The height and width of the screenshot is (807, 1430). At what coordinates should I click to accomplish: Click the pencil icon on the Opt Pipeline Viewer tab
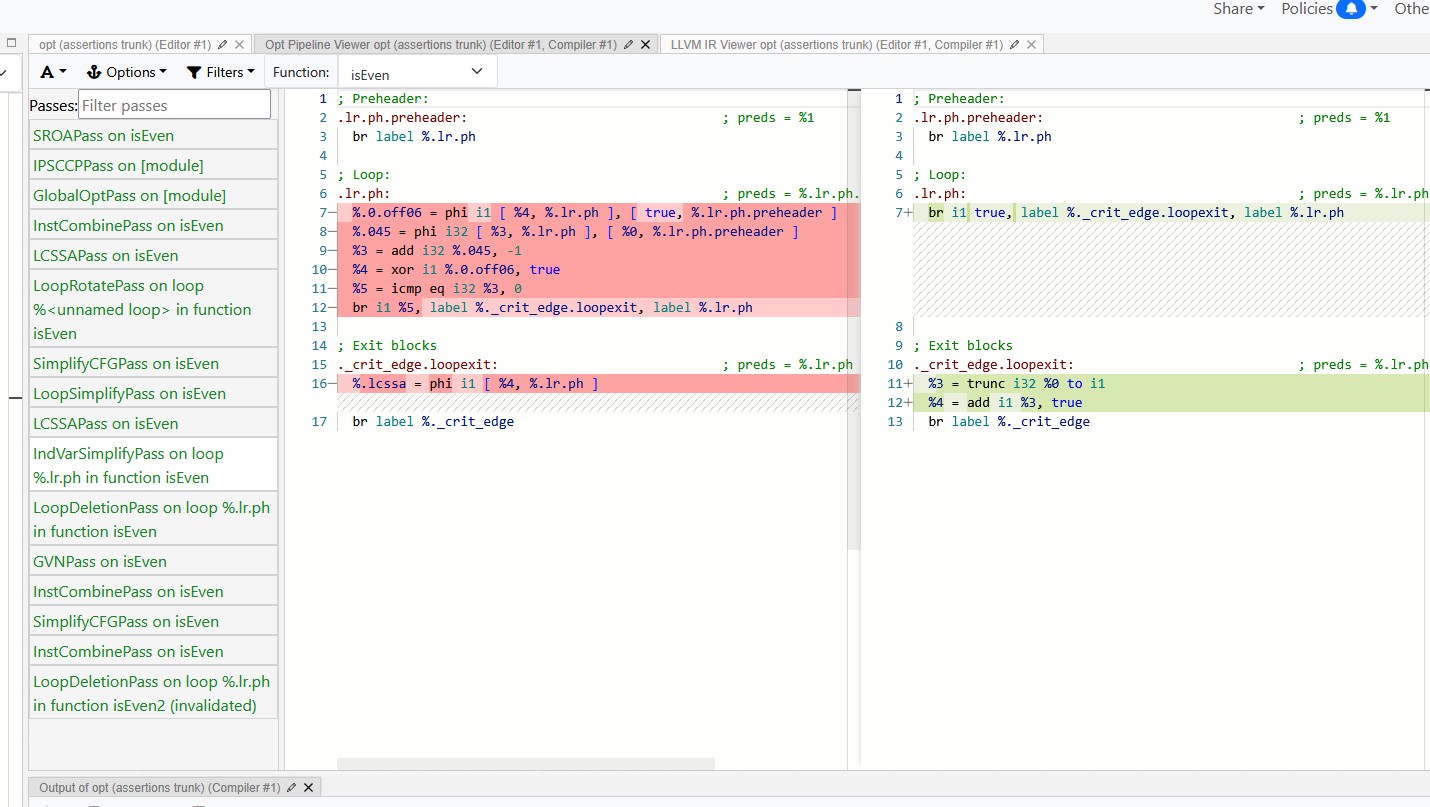[628, 45]
